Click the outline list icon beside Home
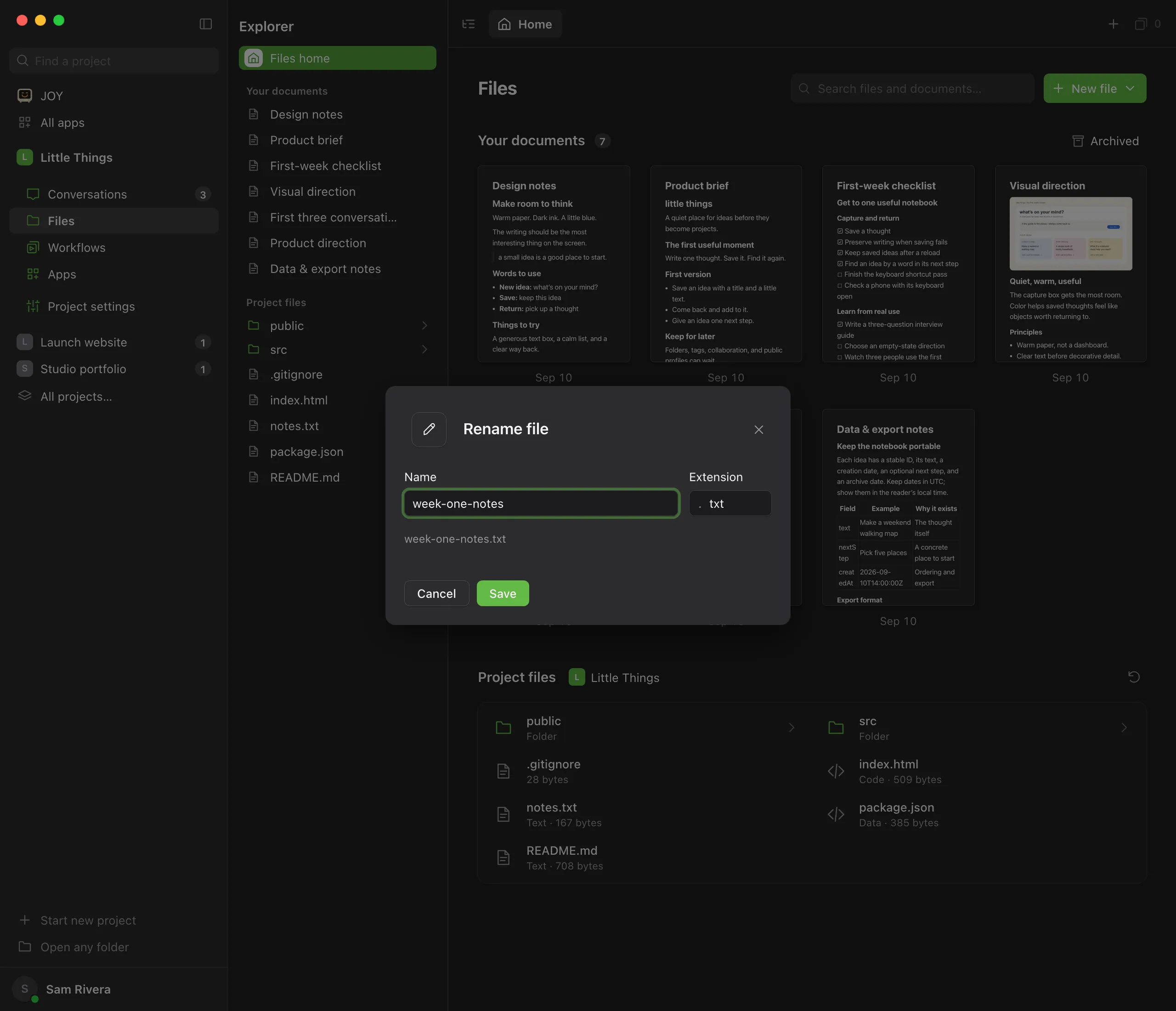 pos(468,24)
